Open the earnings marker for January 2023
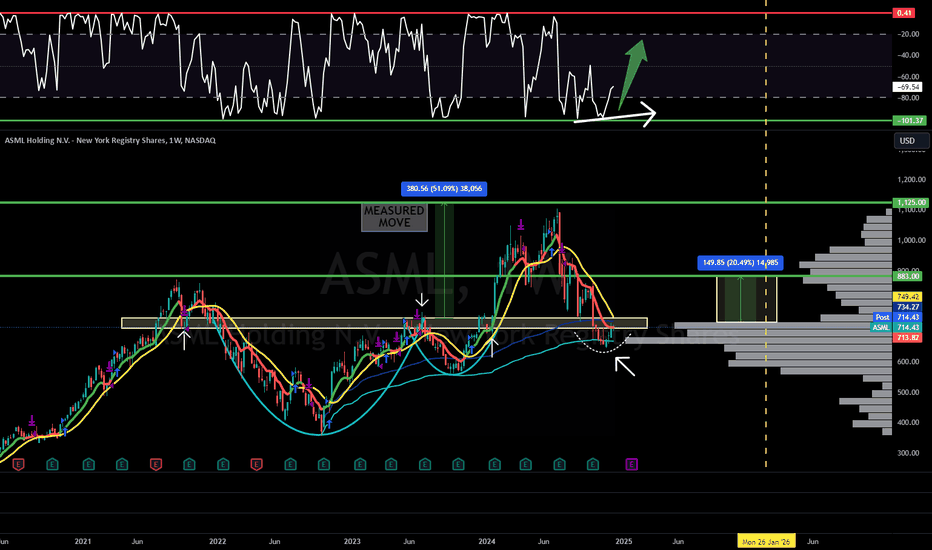 360,464
